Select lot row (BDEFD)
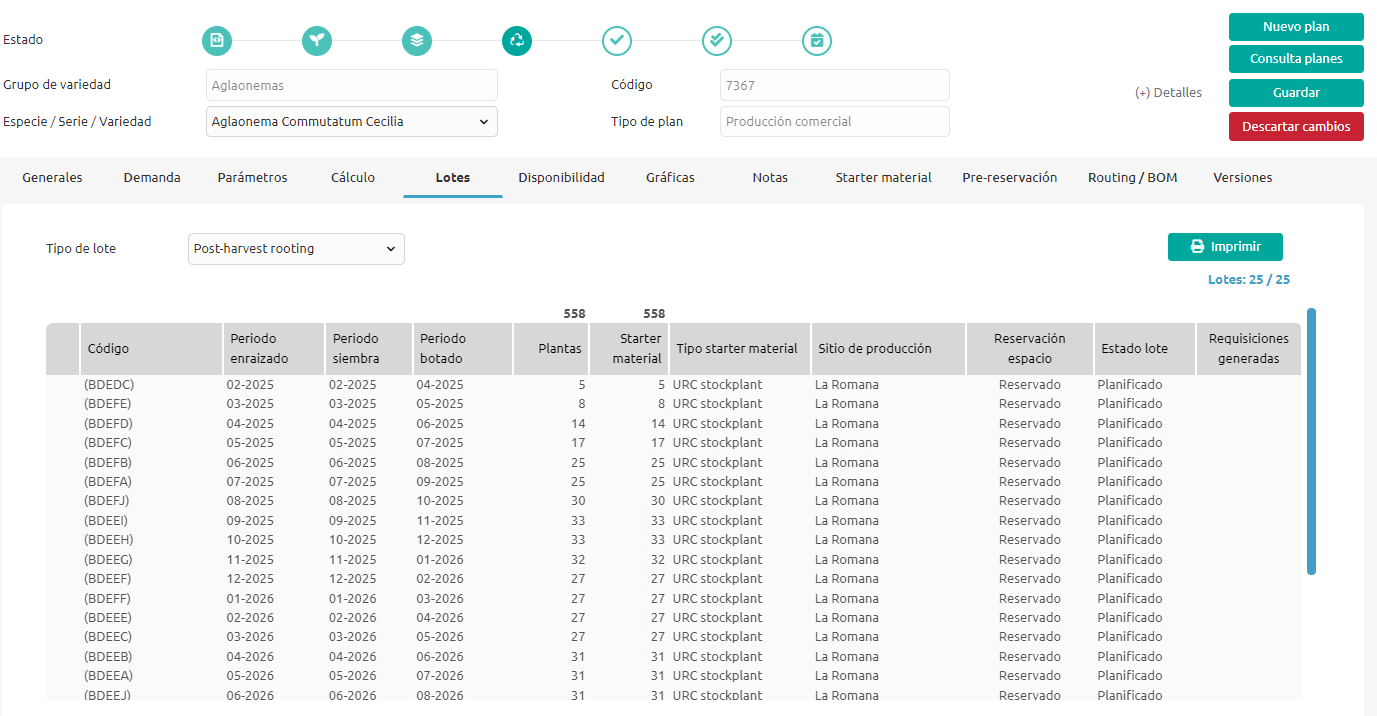 (674, 424)
